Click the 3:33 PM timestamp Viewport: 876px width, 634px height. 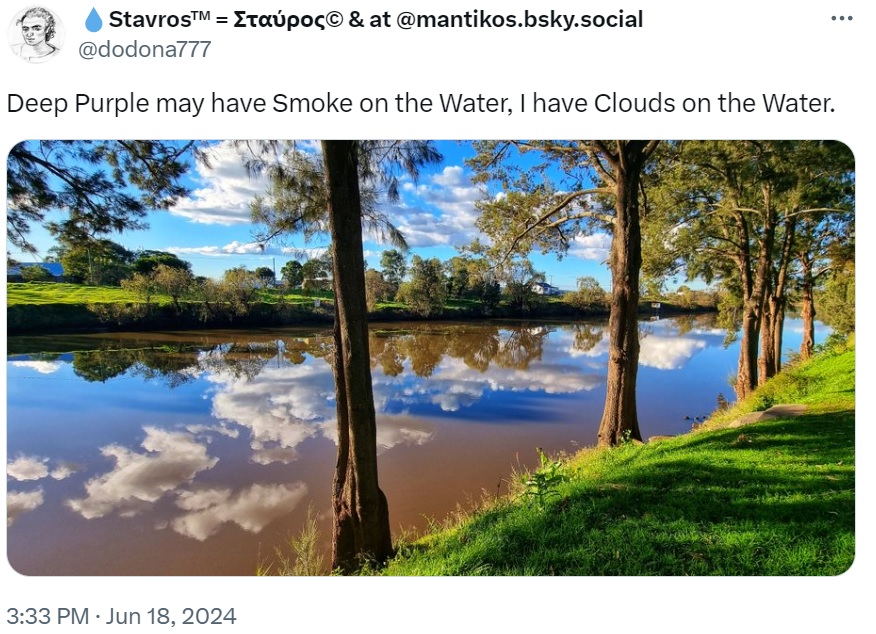tap(47, 616)
